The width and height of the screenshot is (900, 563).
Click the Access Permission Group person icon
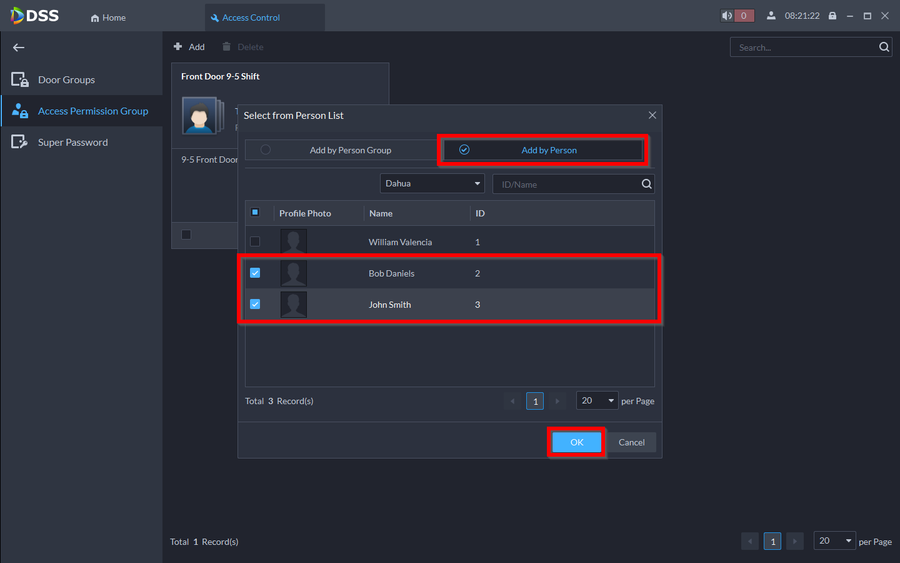20,111
